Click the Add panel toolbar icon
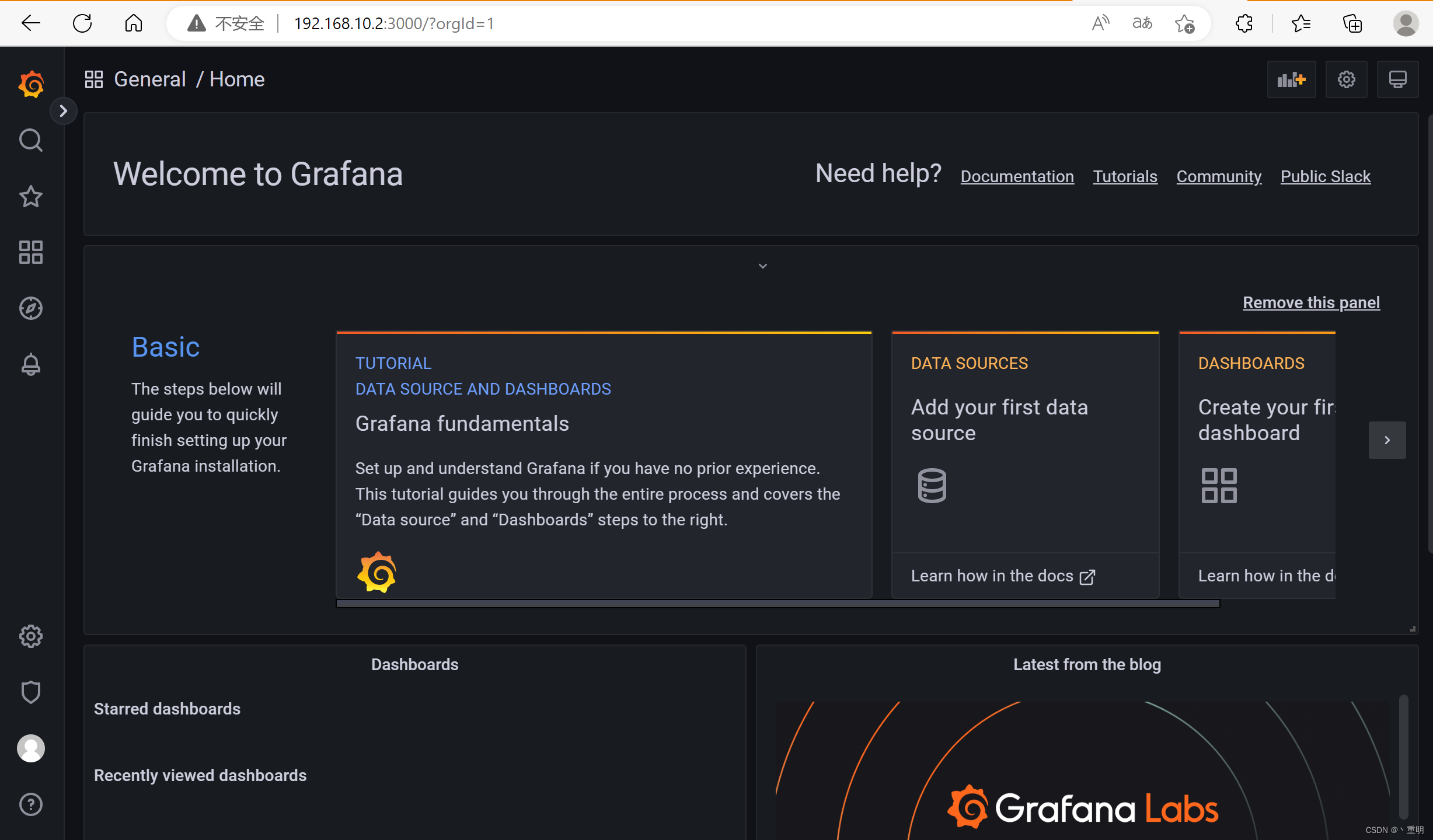 (x=1291, y=79)
